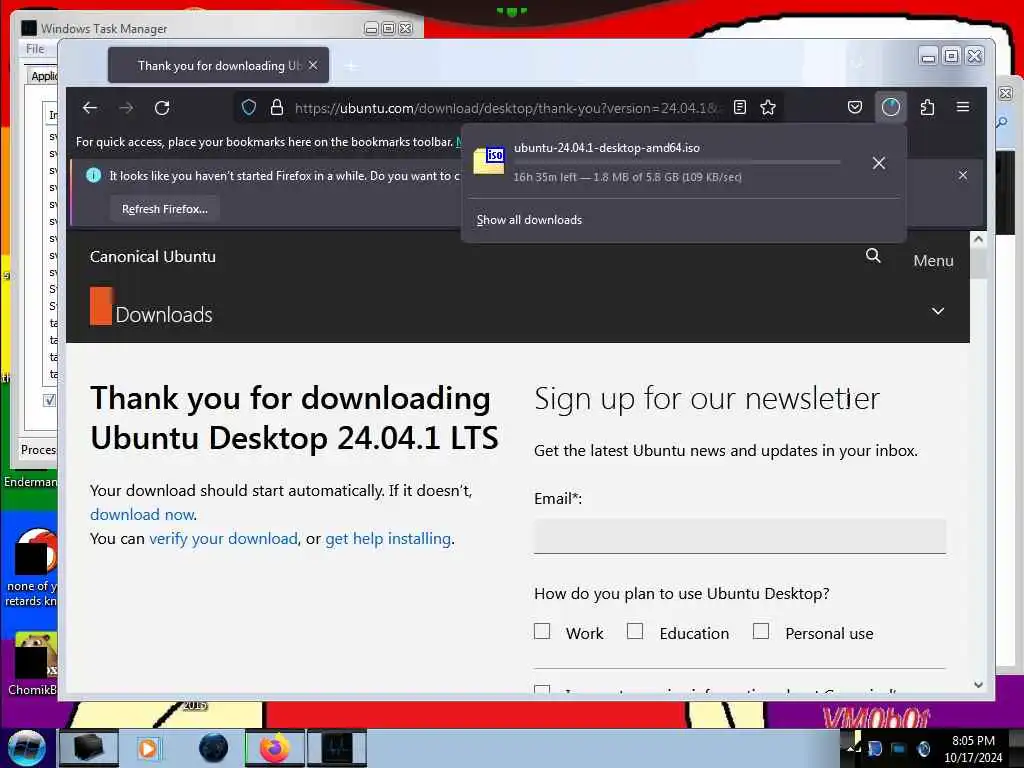Click the info icon in notification bar

pyautogui.click(x=93, y=175)
